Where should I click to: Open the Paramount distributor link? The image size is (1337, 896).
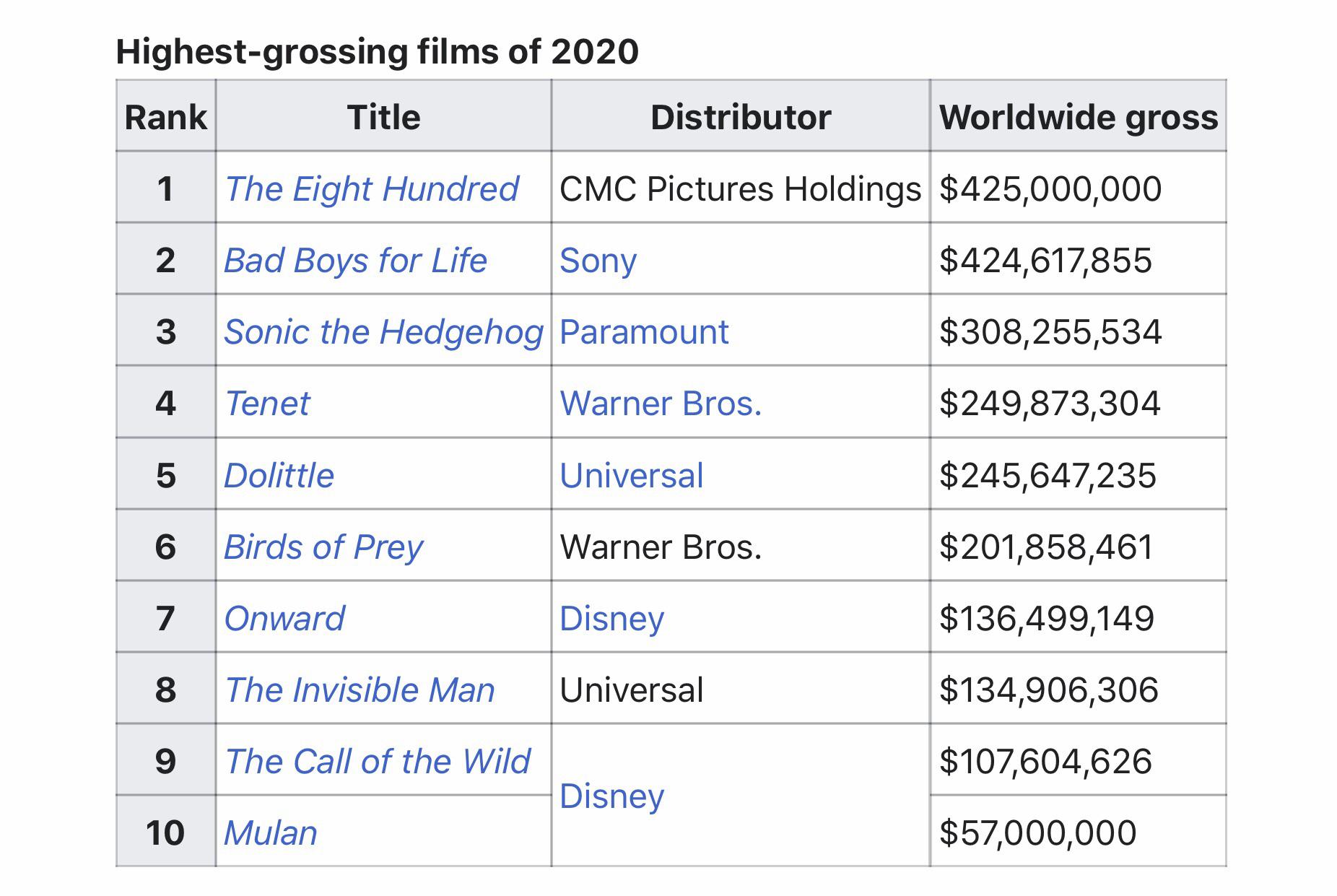pos(644,332)
